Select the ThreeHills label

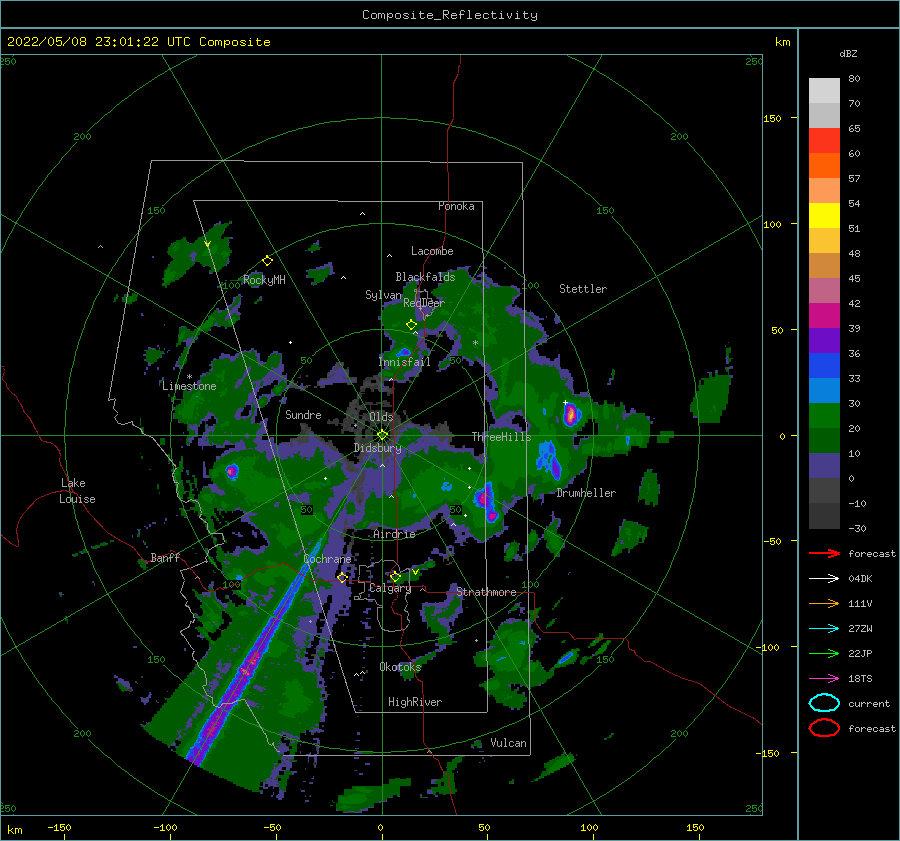coord(502,437)
